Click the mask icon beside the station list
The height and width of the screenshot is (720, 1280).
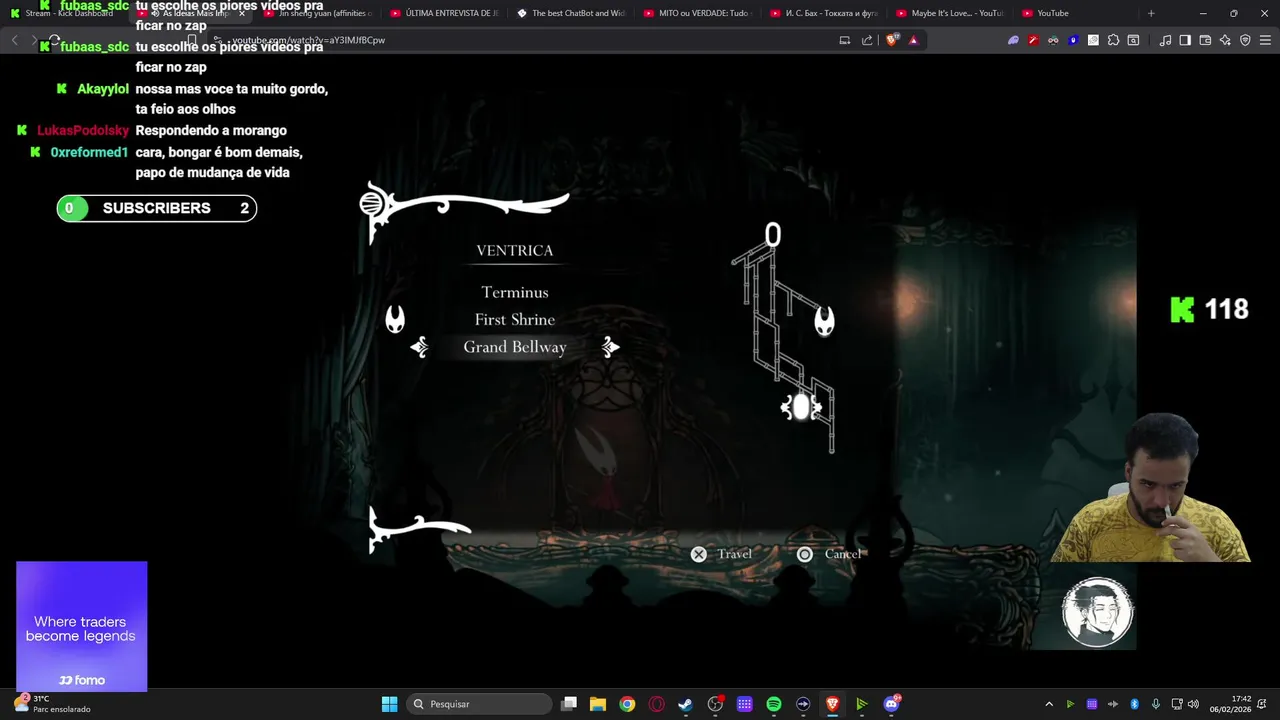click(x=395, y=319)
